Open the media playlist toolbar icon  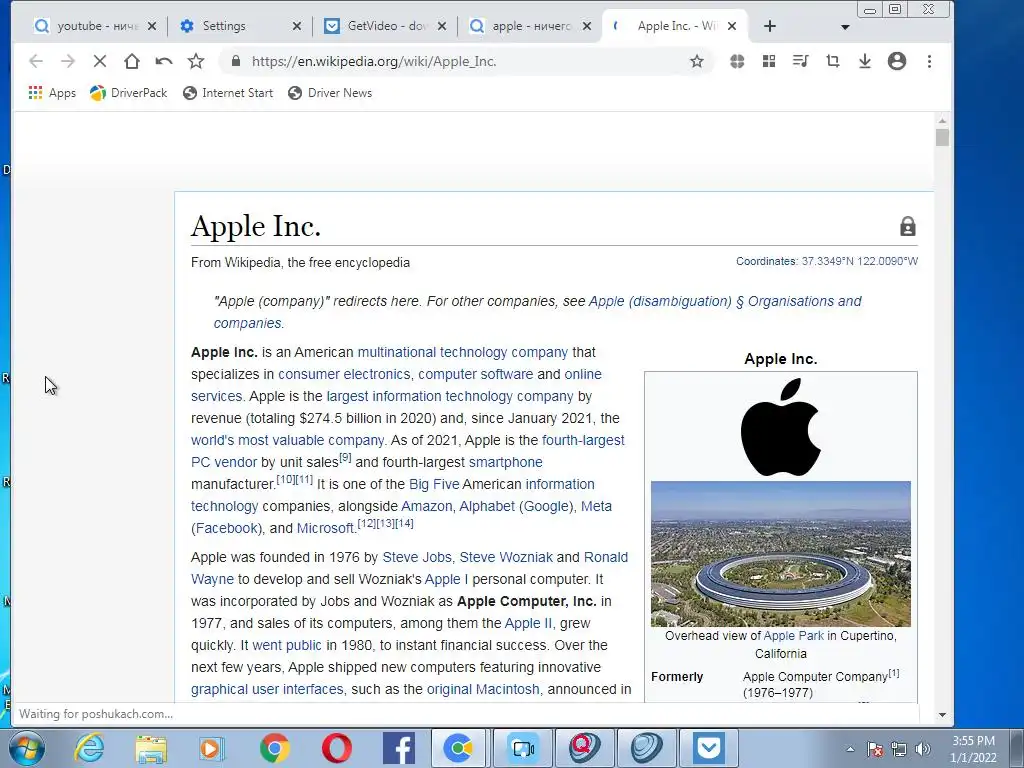click(801, 61)
